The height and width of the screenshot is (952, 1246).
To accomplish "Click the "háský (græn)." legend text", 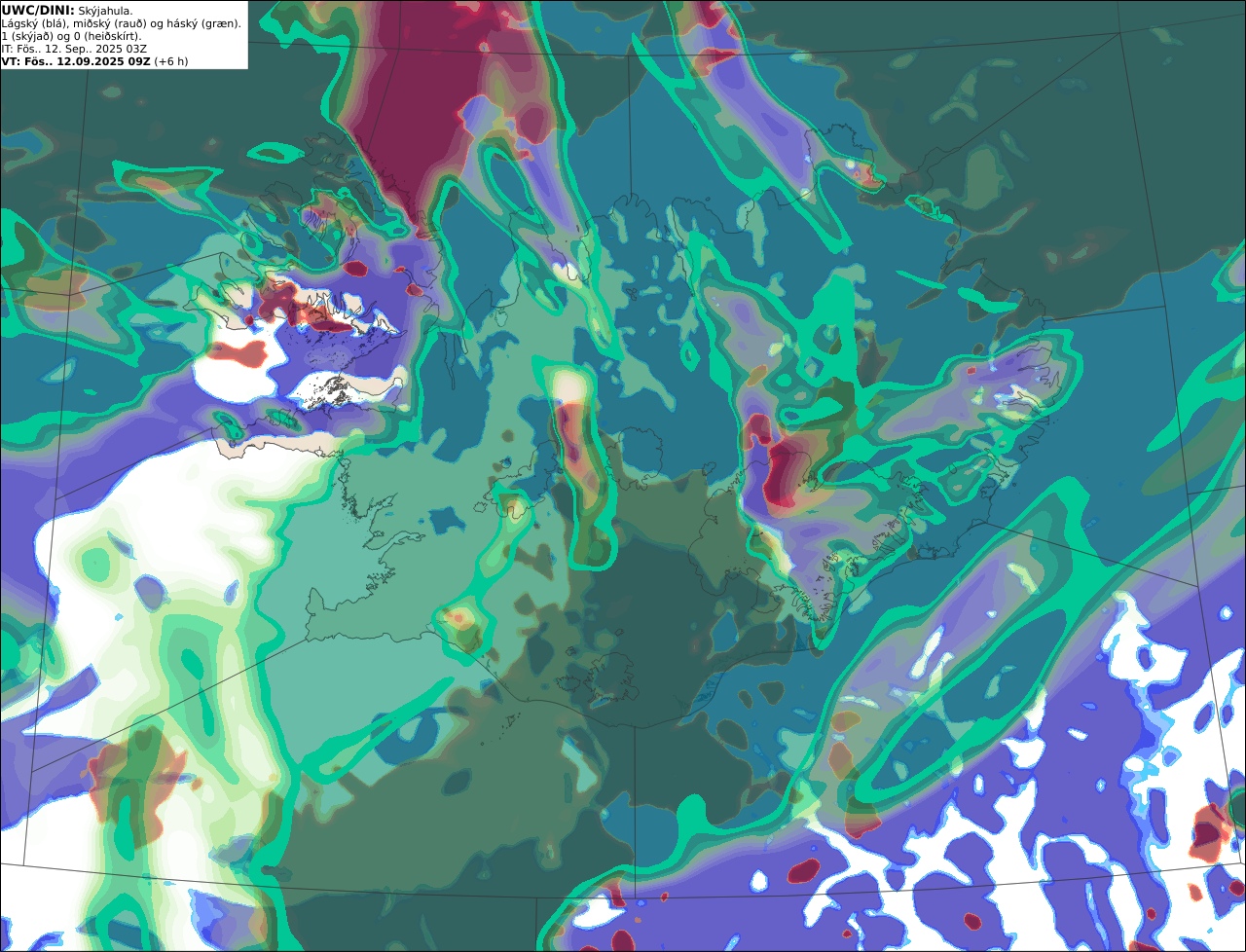I will 202,23.
